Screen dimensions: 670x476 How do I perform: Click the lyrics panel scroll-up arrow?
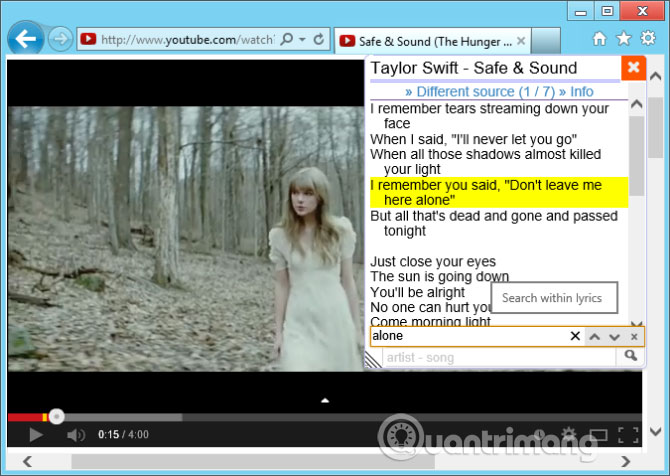[637, 104]
